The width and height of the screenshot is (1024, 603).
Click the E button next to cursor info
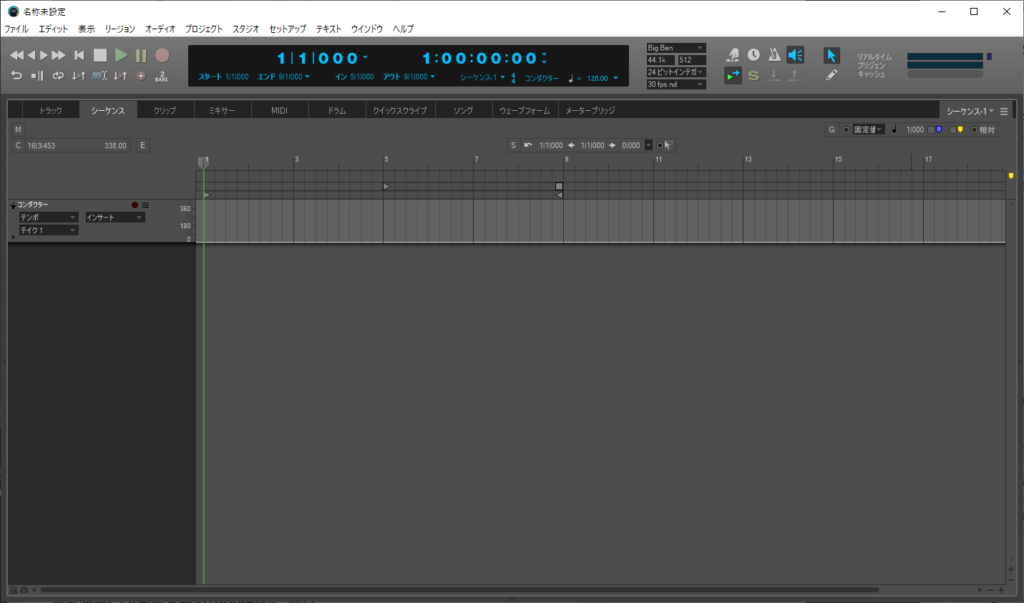pyautogui.click(x=142, y=146)
